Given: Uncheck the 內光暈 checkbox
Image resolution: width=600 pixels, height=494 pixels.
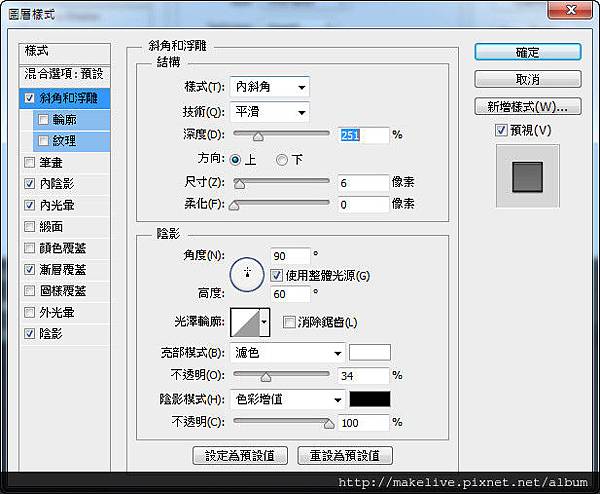Looking at the screenshot, I should coord(29,205).
